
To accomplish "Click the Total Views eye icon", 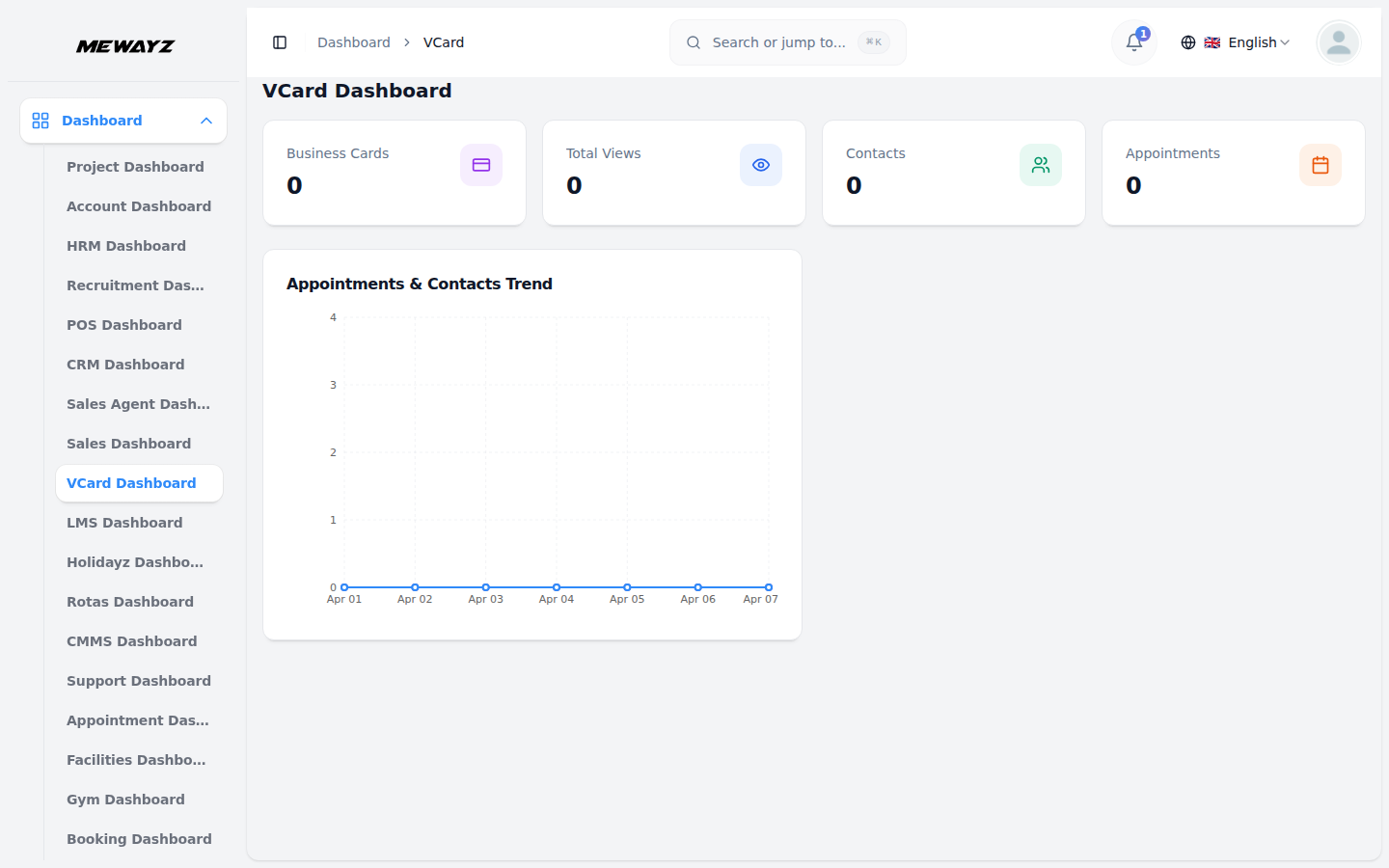I will tap(761, 165).
